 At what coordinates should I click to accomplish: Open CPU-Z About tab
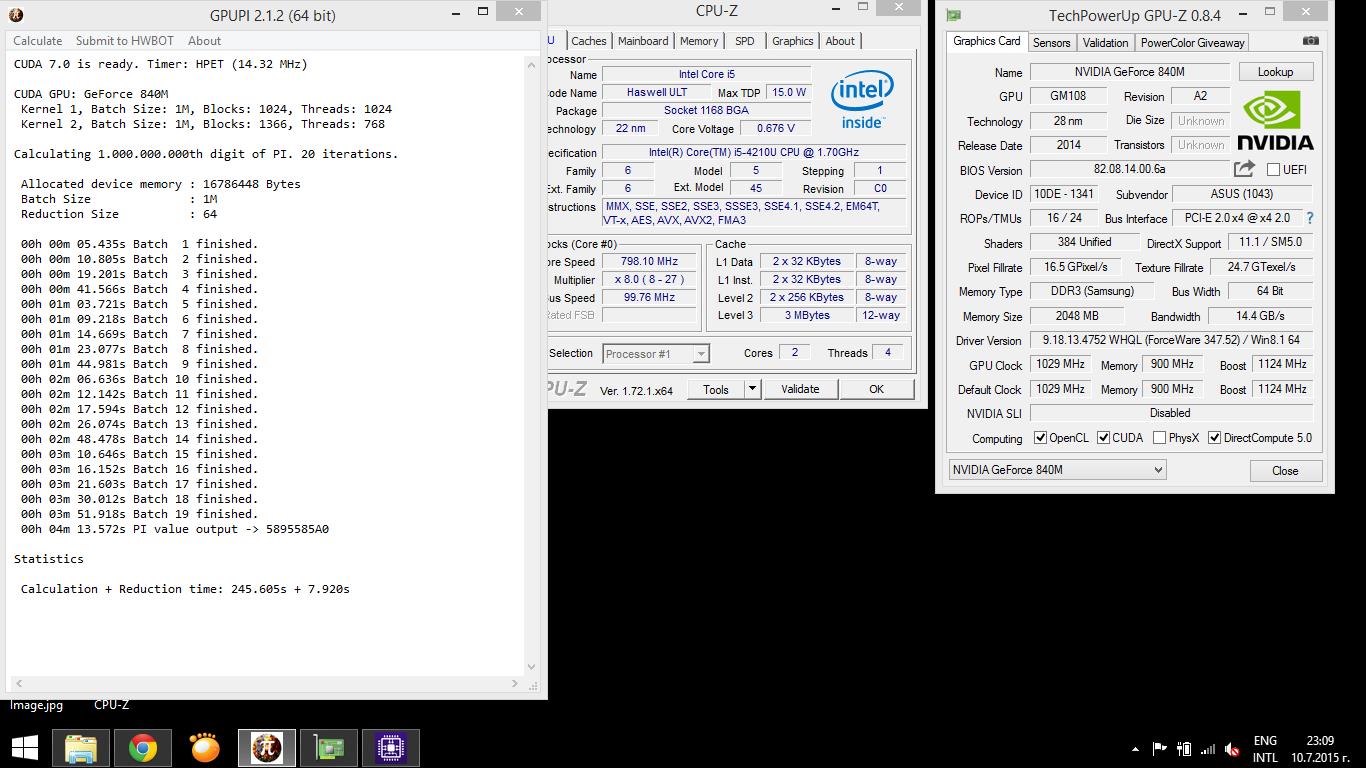click(840, 41)
